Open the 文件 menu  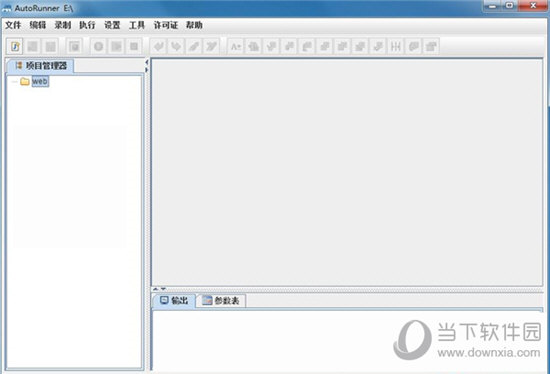13,25
